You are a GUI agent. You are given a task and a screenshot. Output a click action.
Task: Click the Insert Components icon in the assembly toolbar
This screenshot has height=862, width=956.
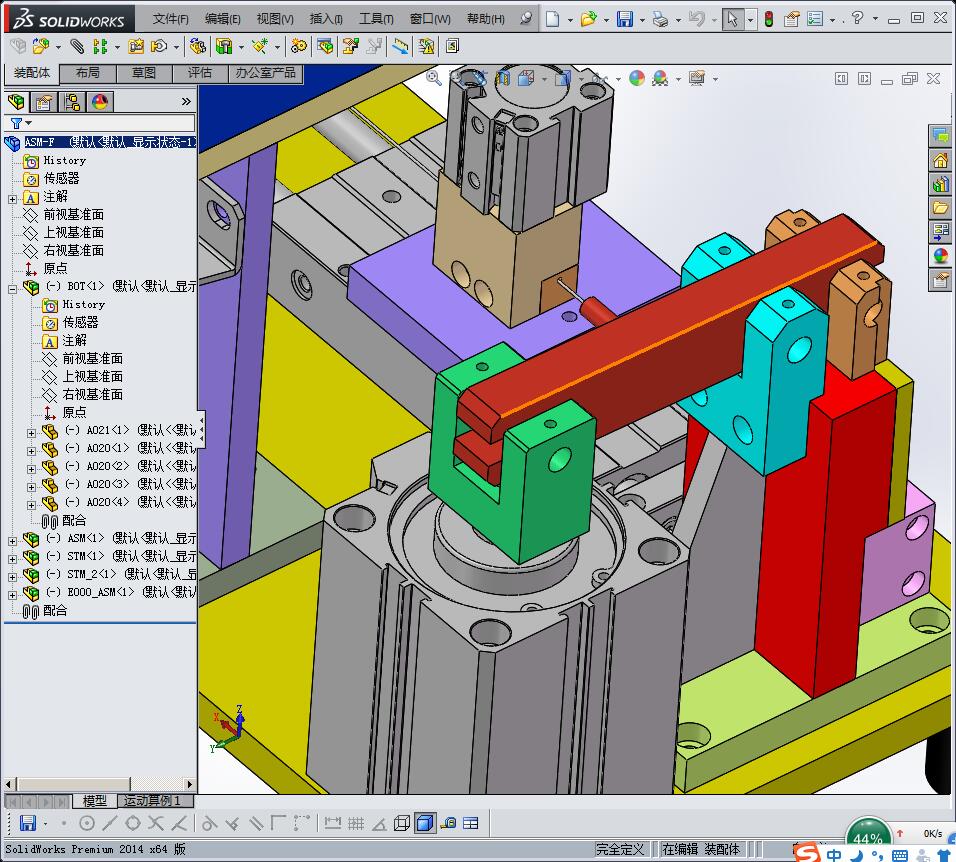tap(41, 46)
